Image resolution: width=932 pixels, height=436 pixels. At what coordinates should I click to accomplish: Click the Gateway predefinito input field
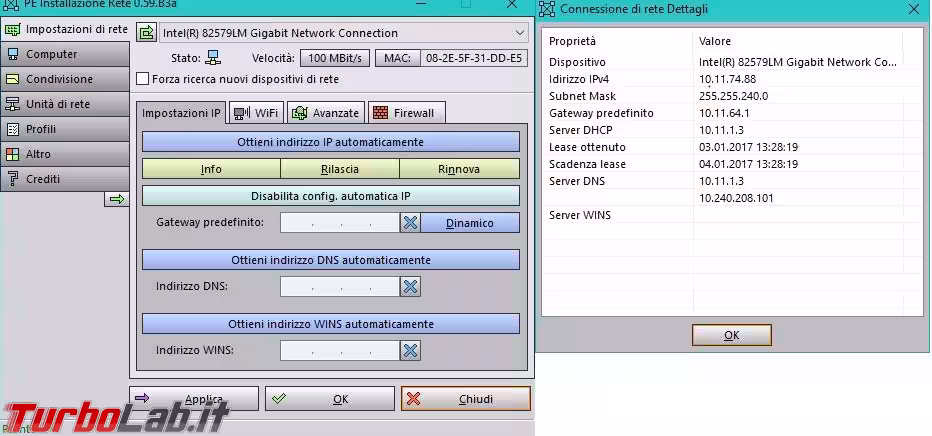click(x=339, y=222)
